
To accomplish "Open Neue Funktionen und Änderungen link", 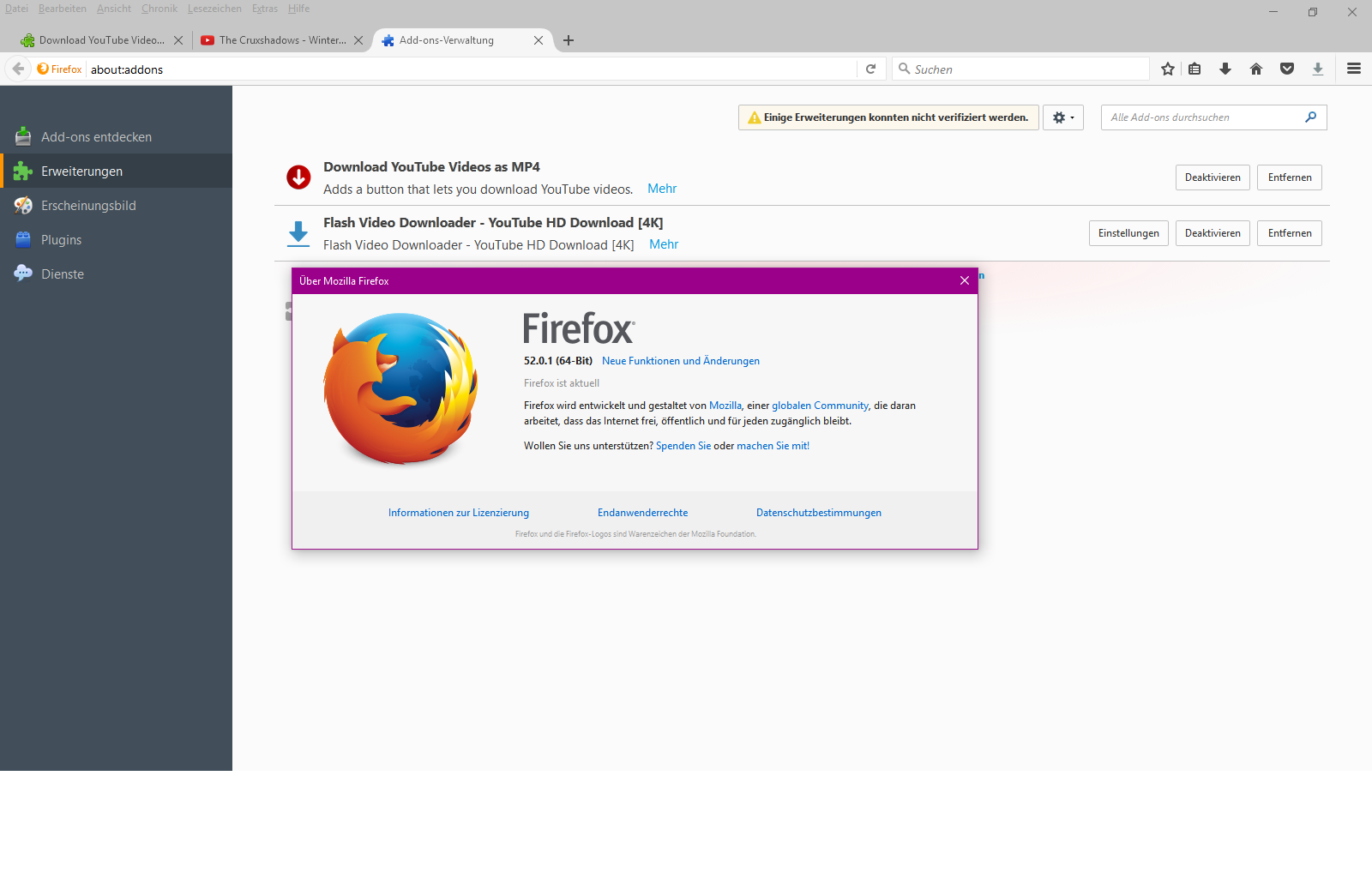I will [681, 361].
